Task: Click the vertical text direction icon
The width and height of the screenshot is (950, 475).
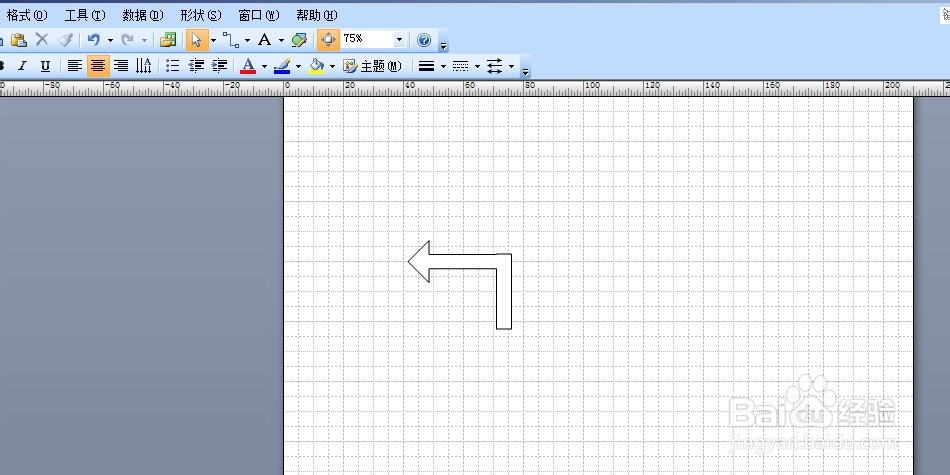Action: coord(144,66)
